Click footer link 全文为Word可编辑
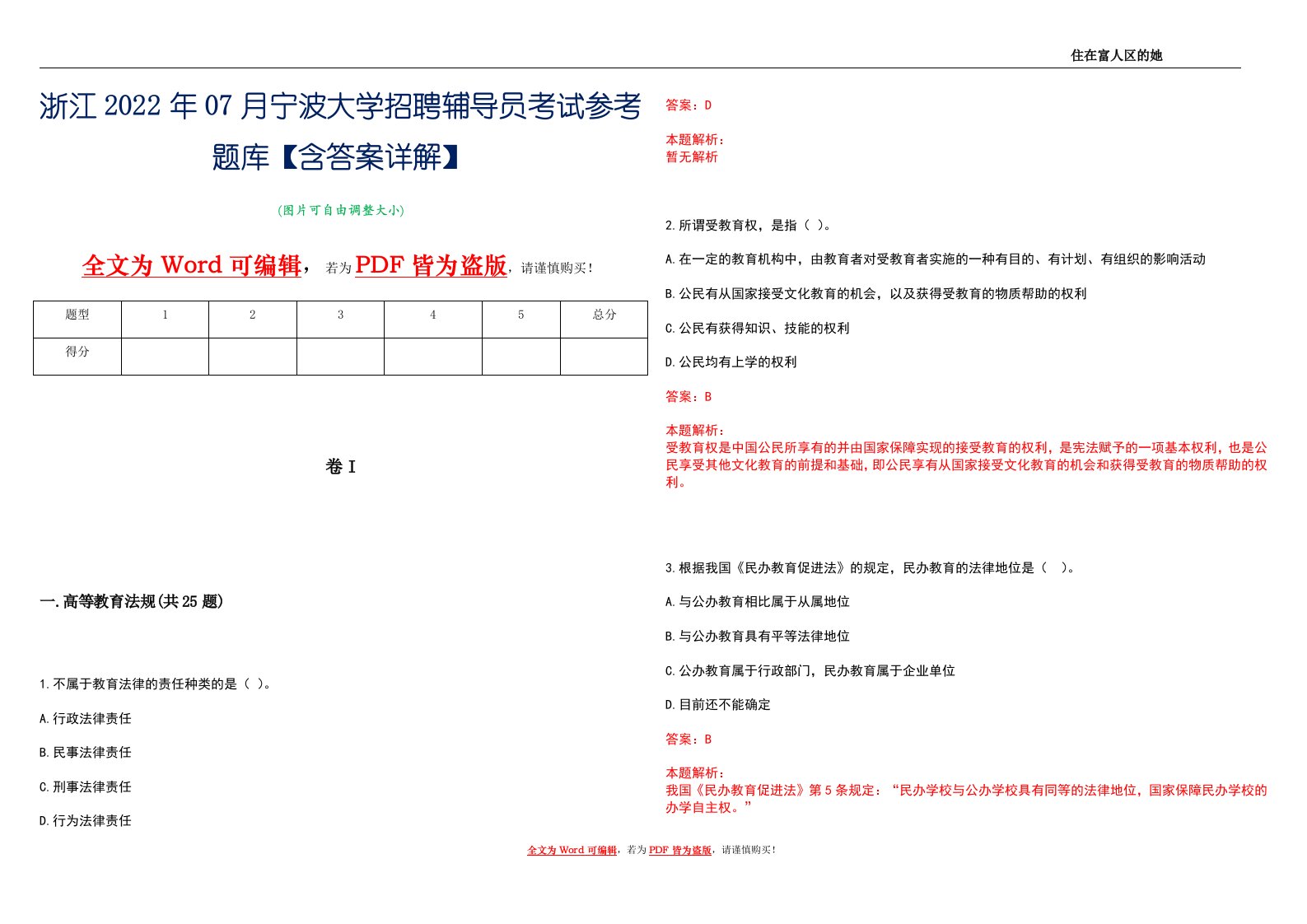1307x924 pixels. 572,850
